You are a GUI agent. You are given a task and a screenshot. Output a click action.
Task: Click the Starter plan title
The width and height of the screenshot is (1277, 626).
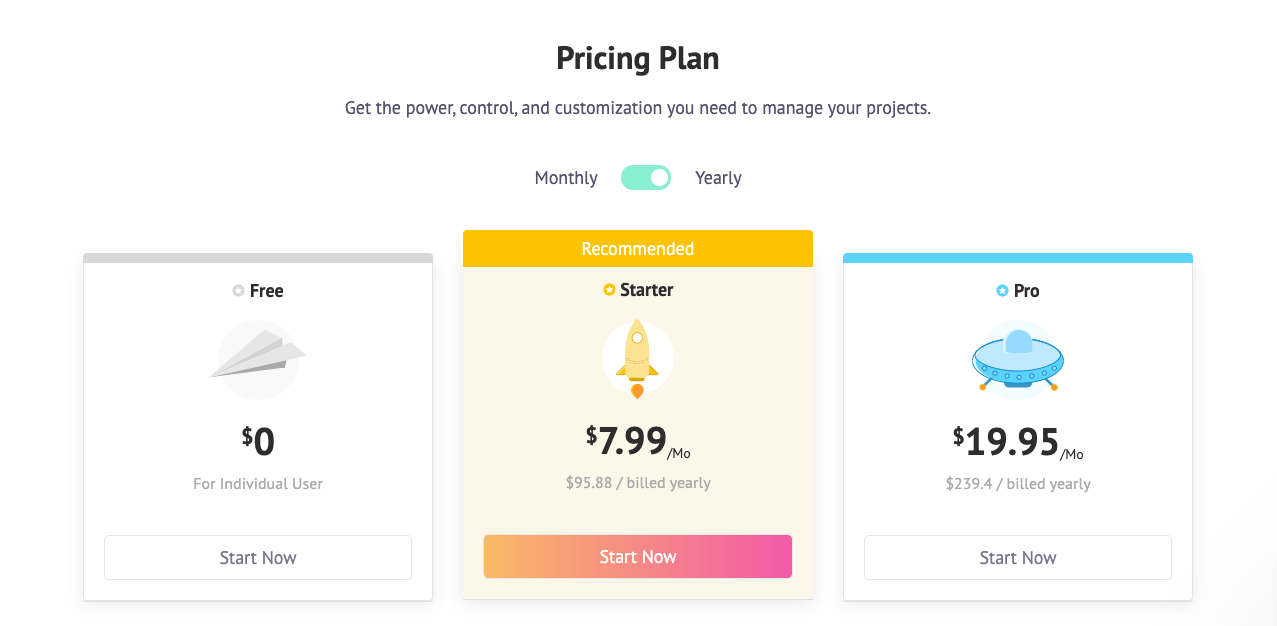coord(647,290)
